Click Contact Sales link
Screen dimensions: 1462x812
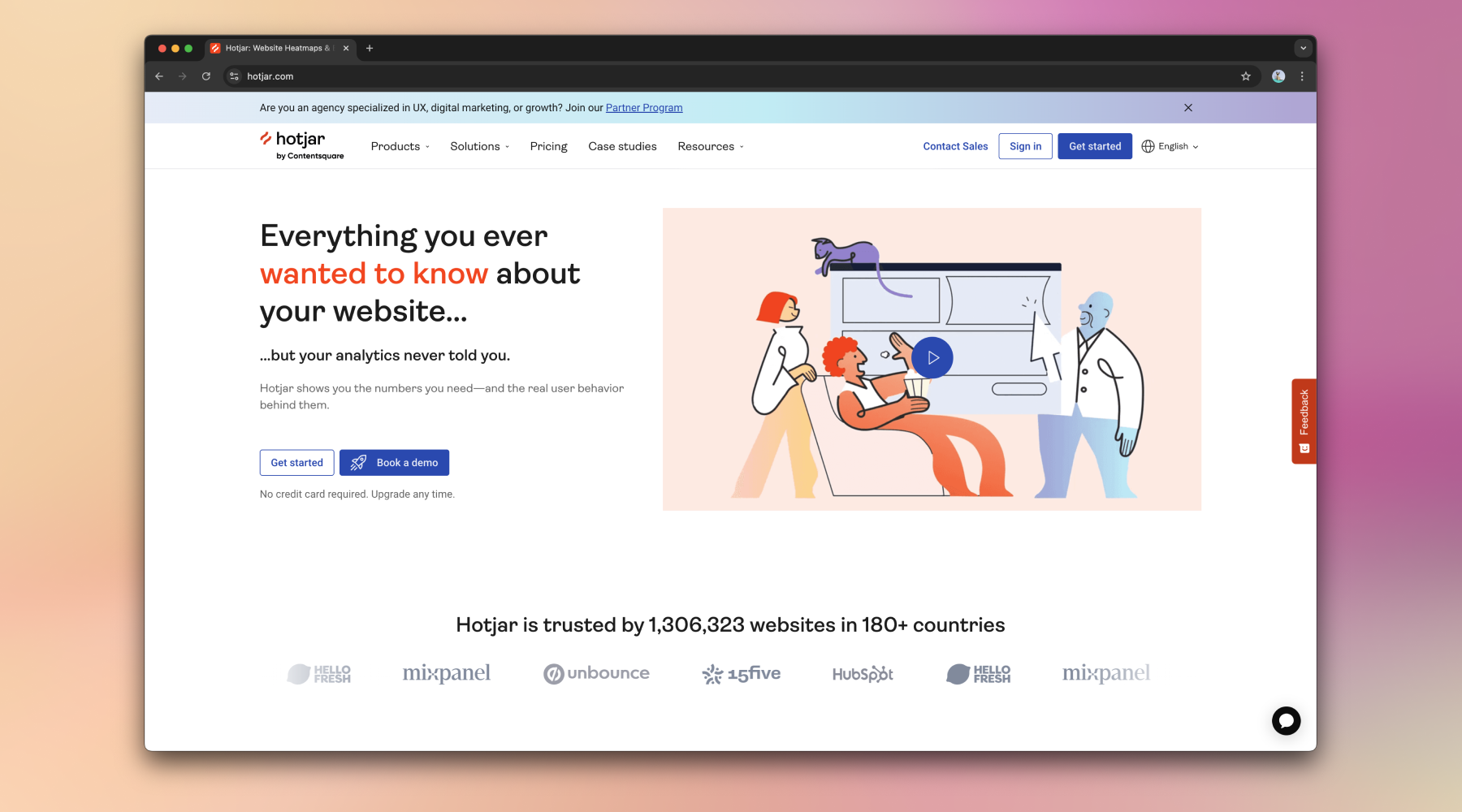click(x=955, y=146)
